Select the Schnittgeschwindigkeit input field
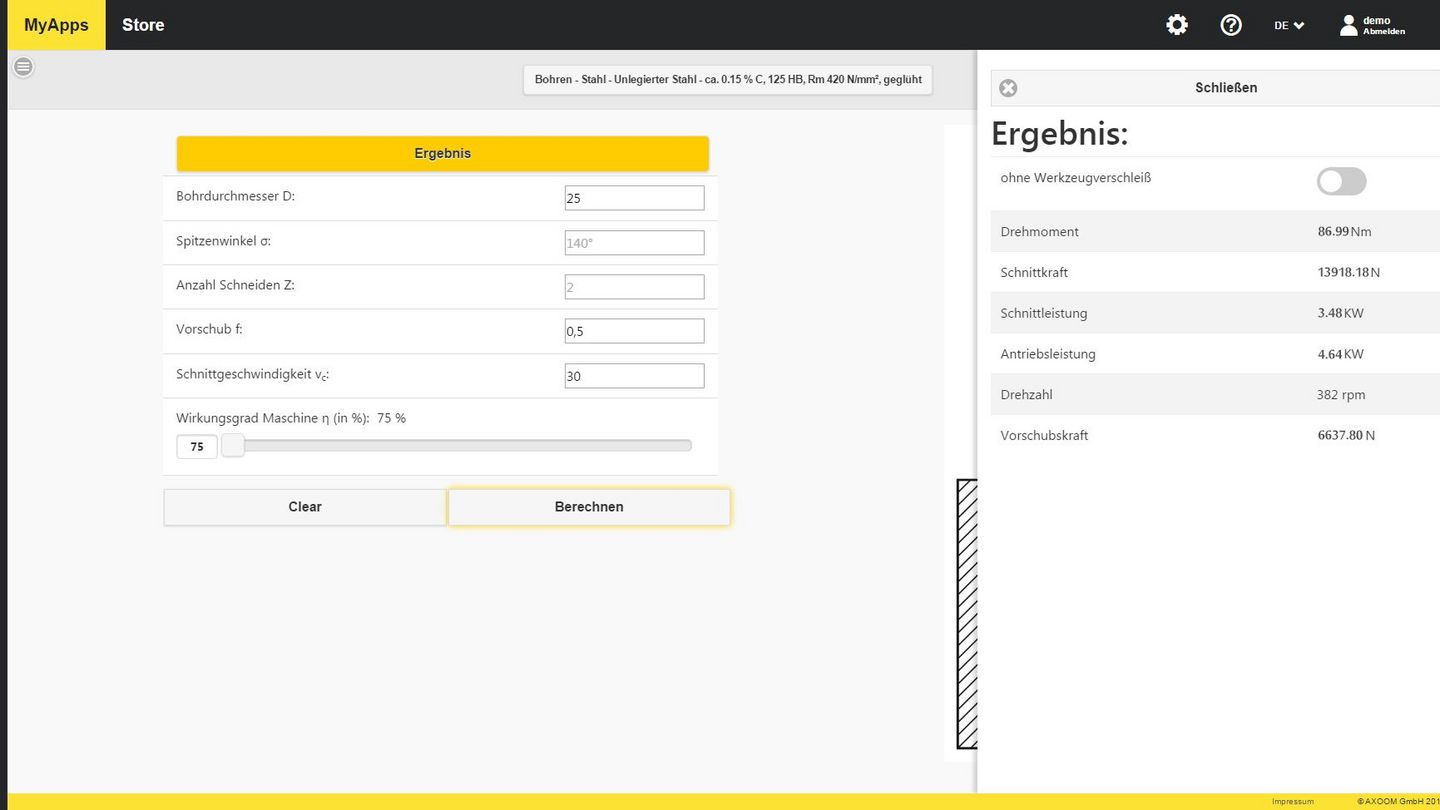Viewport: 1440px width, 810px height. pyautogui.click(x=634, y=376)
